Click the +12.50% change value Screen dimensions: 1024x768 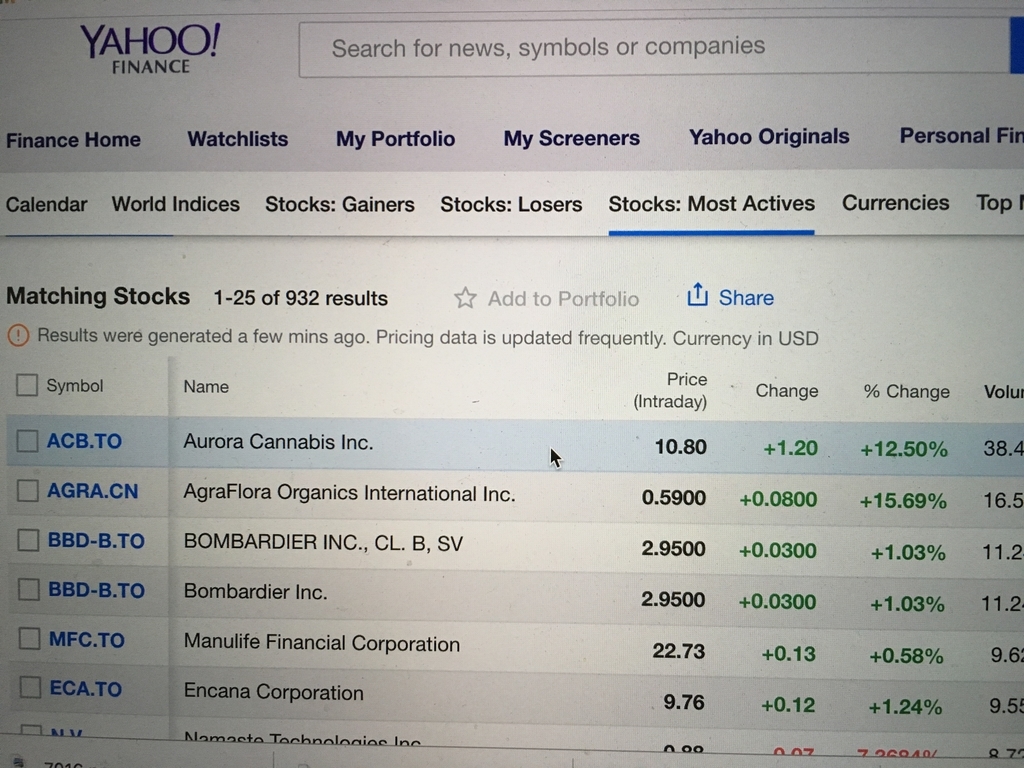tap(904, 449)
